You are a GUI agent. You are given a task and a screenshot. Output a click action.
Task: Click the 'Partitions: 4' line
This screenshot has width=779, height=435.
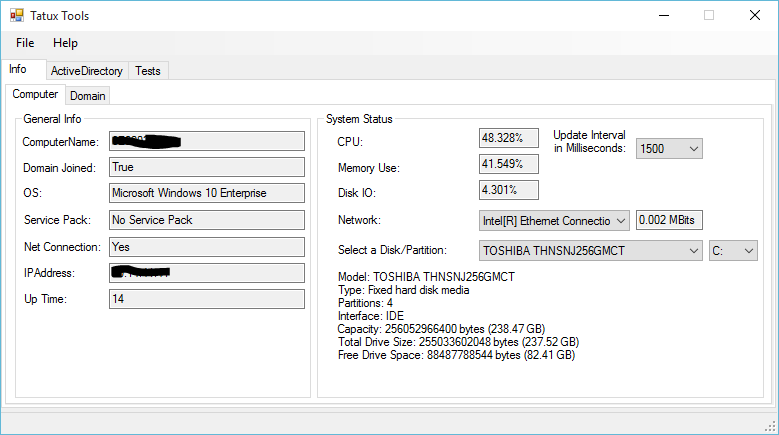click(x=365, y=303)
